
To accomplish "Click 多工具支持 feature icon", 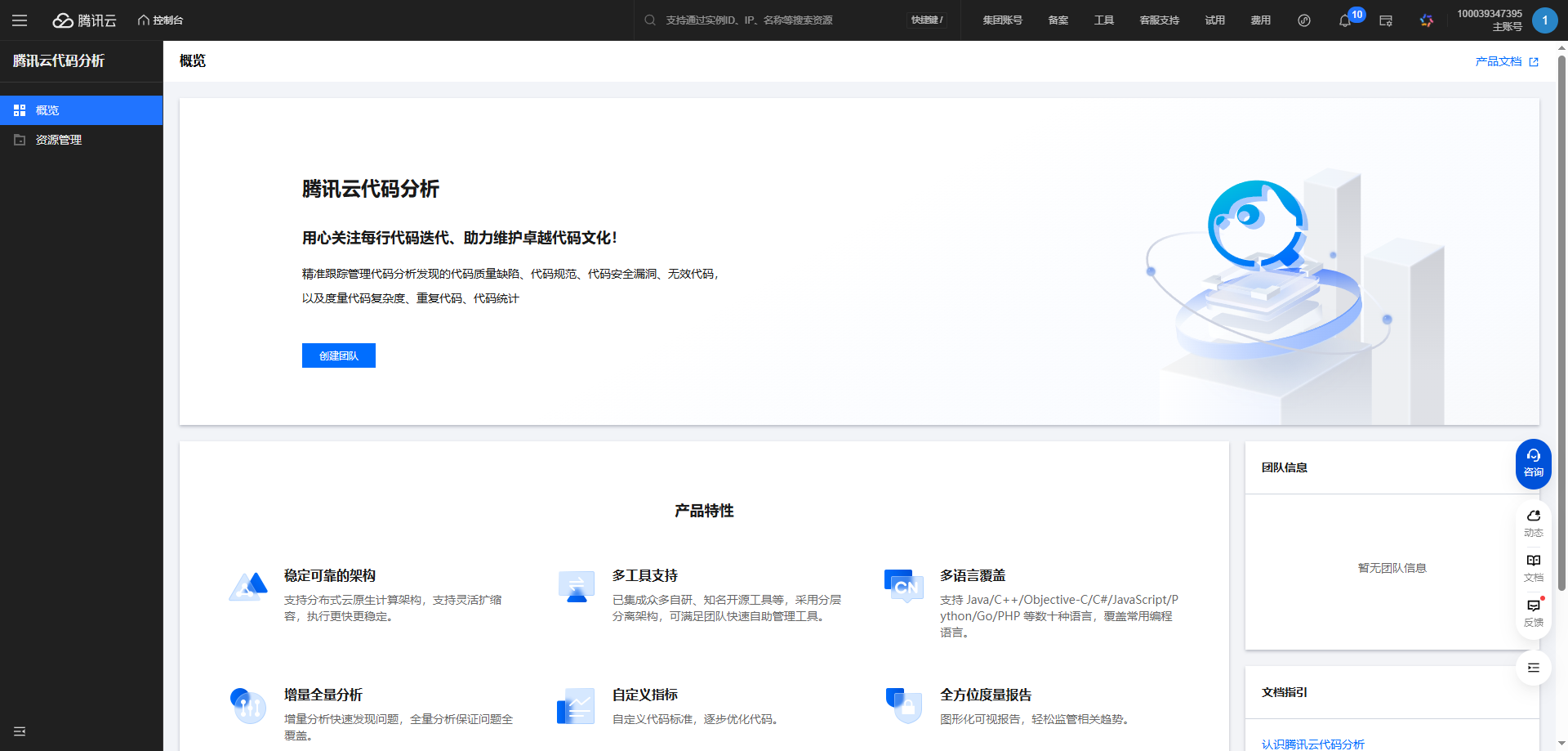I will (x=577, y=587).
